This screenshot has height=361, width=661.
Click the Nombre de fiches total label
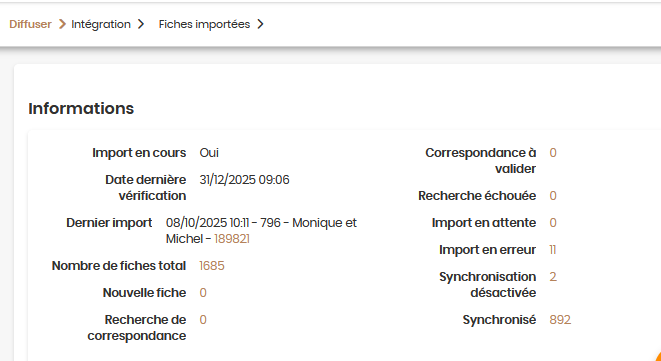coord(119,266)
